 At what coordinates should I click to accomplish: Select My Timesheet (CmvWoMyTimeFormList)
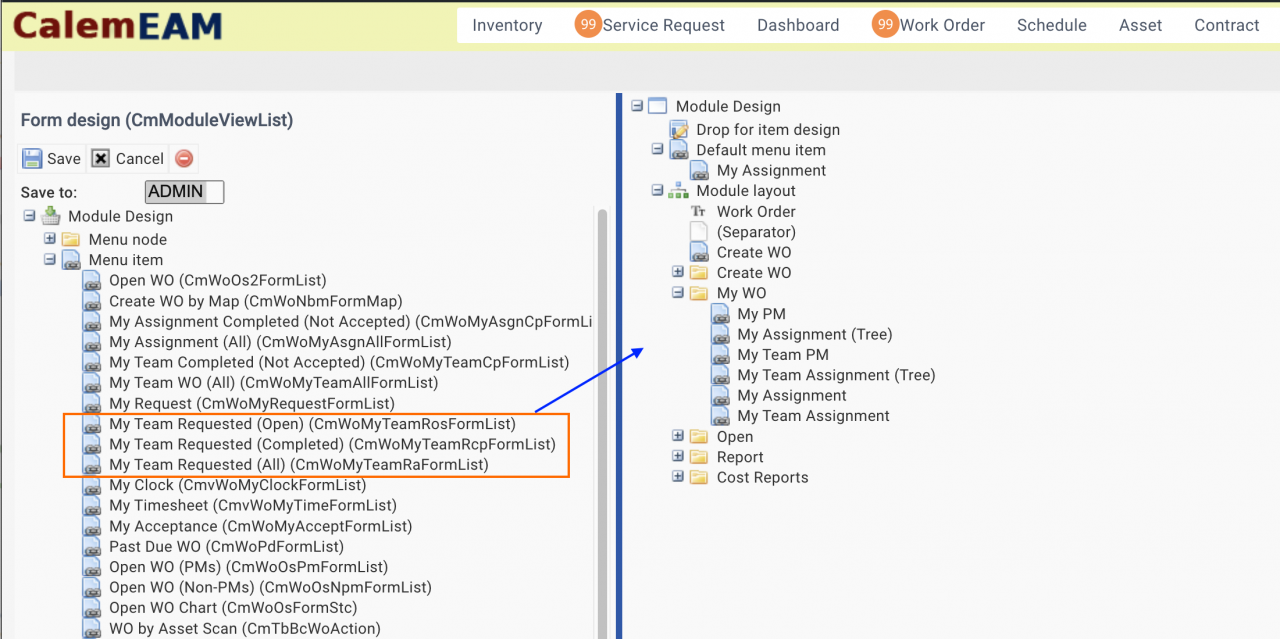click(x=253, y=506)
